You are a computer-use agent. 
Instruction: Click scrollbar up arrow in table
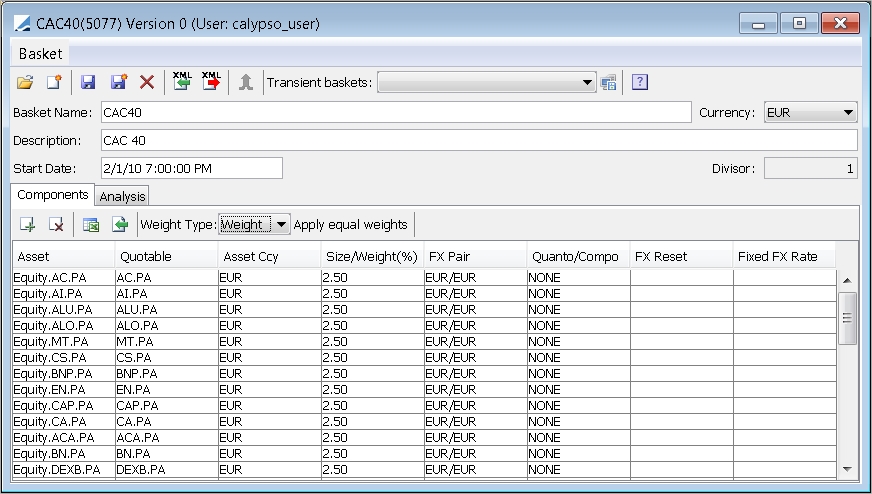pyautogui.click(x=847, y=280)
